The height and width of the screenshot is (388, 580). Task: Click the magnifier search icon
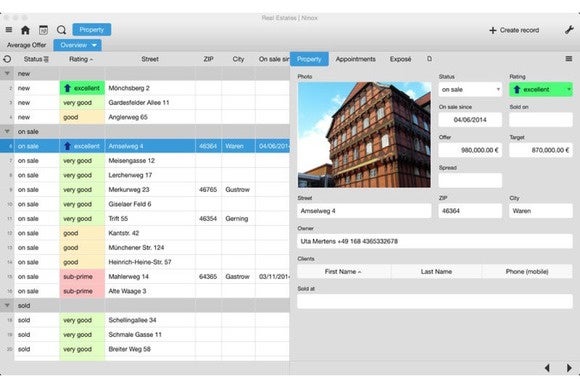61,30
